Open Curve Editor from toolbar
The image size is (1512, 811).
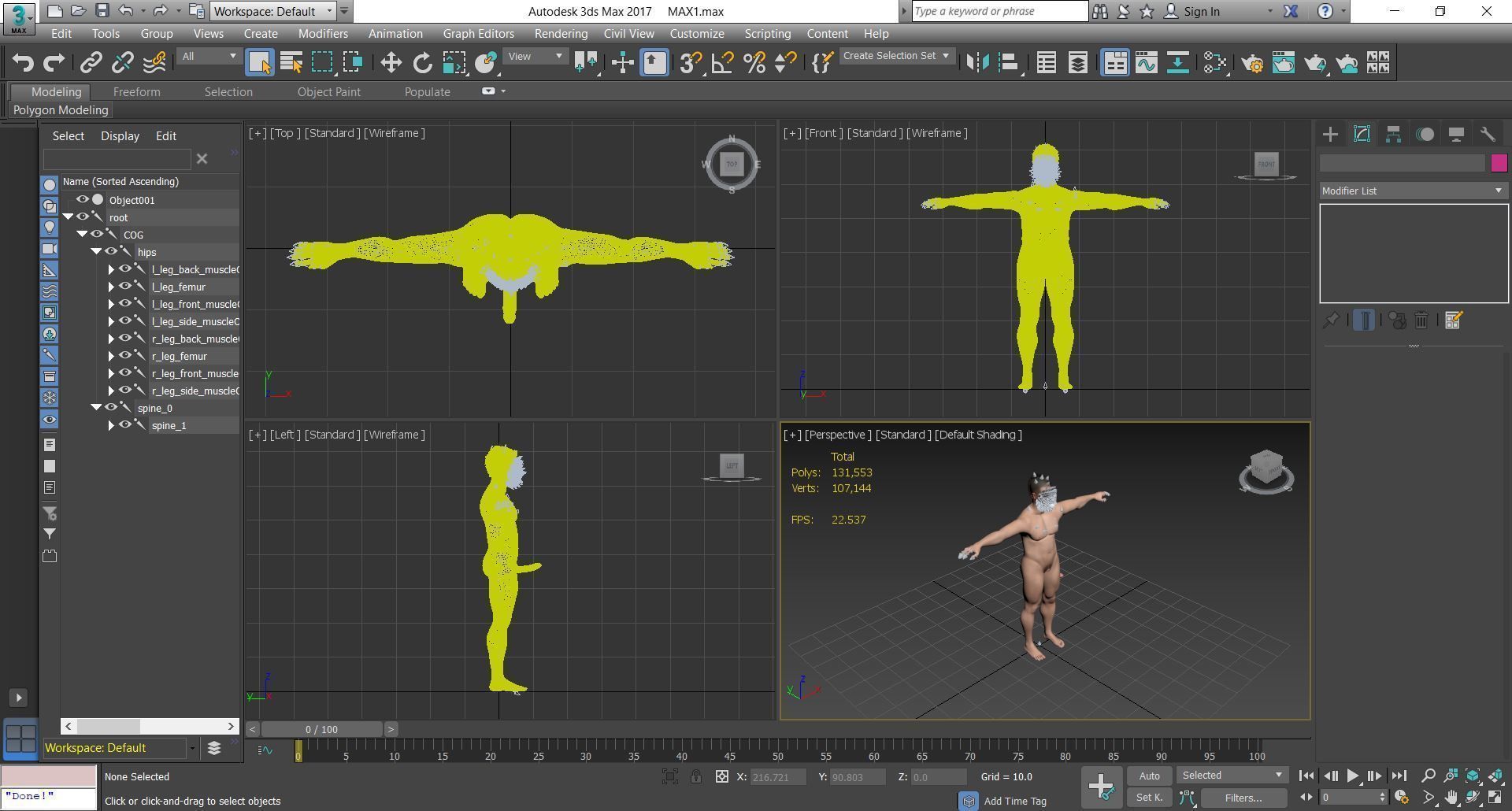1146,62
